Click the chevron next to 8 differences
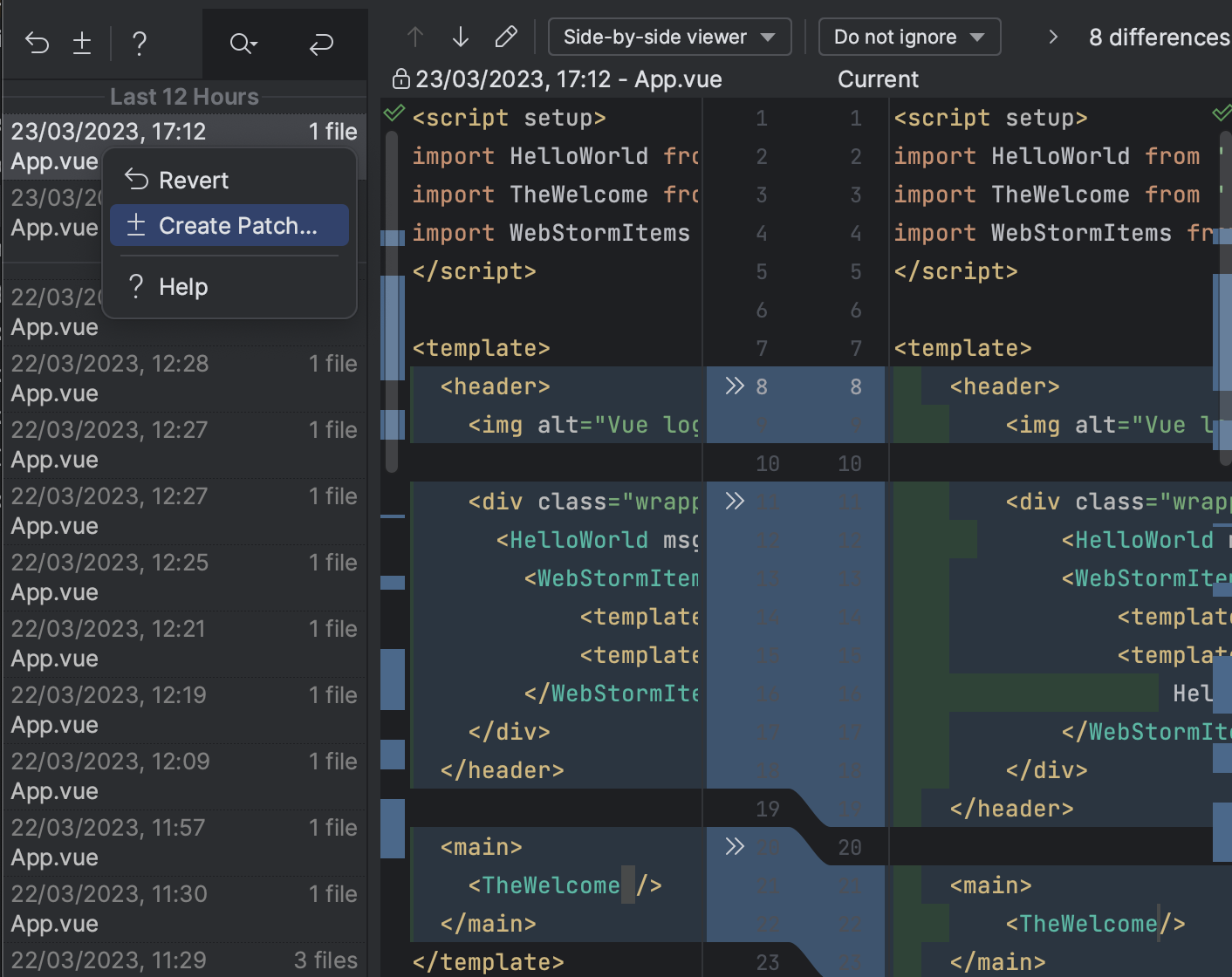 click(1053, 37)
